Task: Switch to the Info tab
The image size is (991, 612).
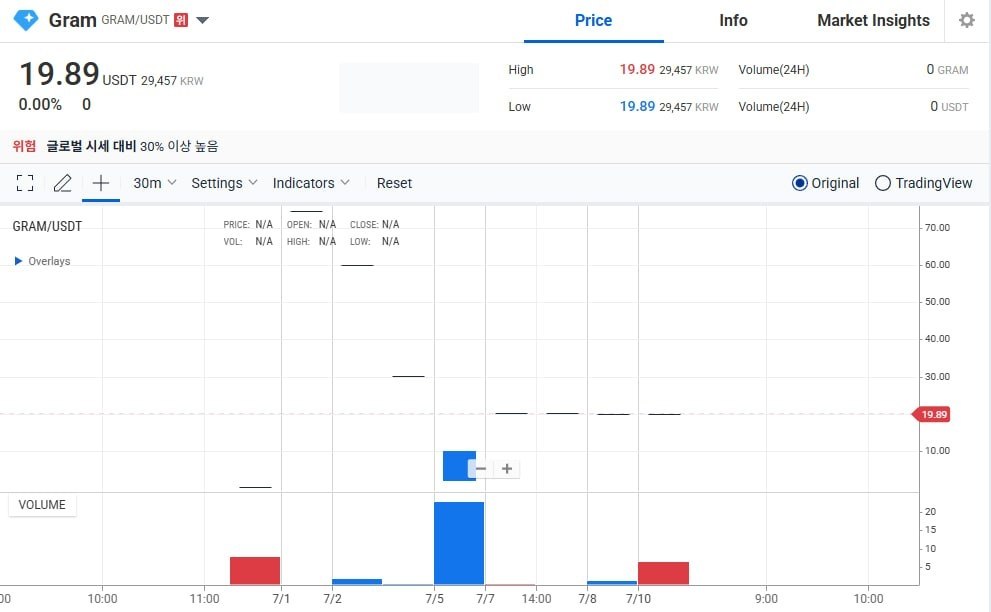Action: tap(733, 20)
